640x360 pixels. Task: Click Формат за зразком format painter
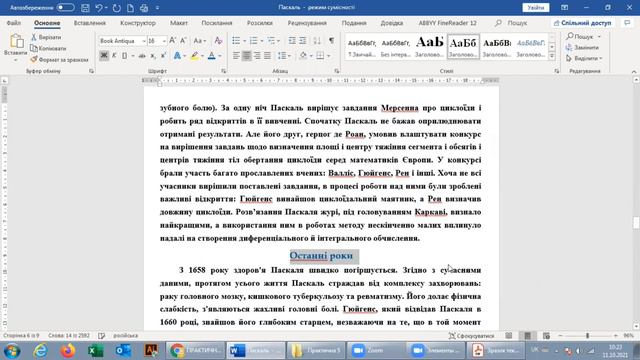60,60
